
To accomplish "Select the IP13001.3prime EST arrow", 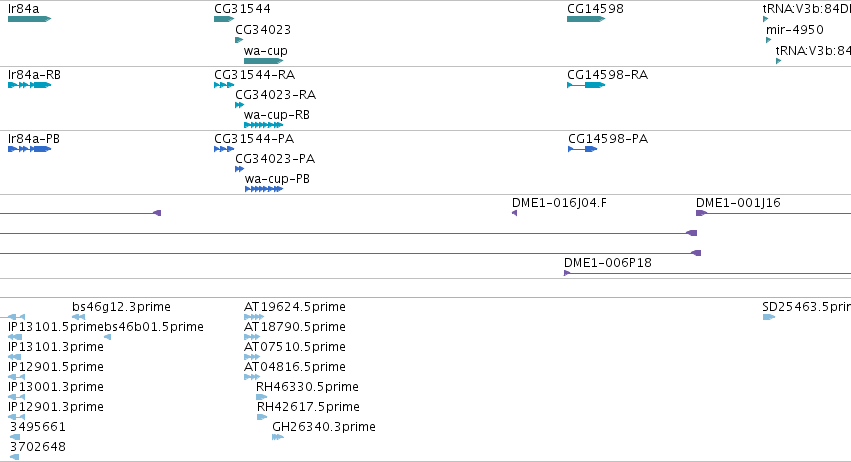I will [x=17, y=396].
